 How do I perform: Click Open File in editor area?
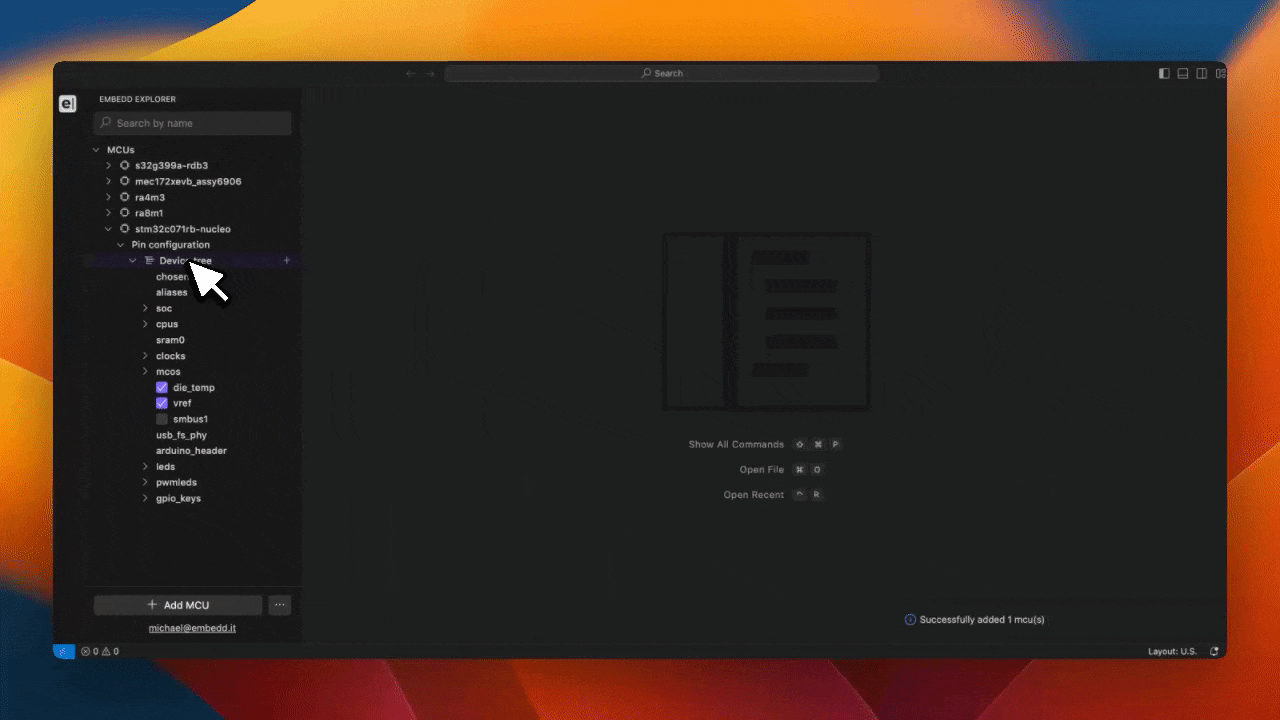(x=762, y=469)
